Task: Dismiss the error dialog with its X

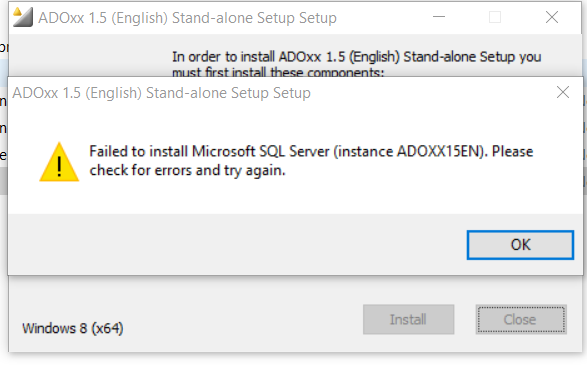Action: point(563,92)
